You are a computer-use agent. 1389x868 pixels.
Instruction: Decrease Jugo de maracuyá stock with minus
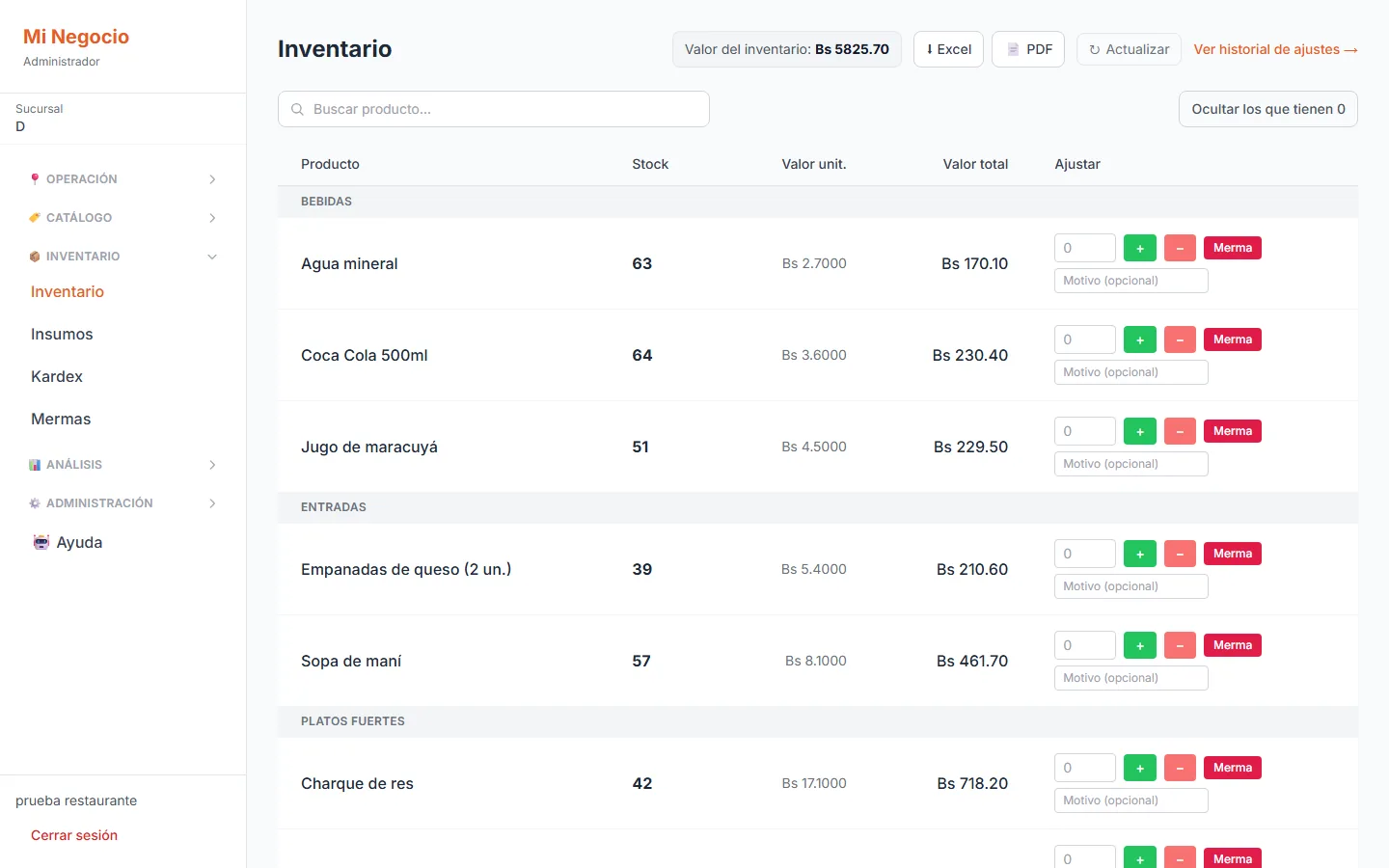1180,431
